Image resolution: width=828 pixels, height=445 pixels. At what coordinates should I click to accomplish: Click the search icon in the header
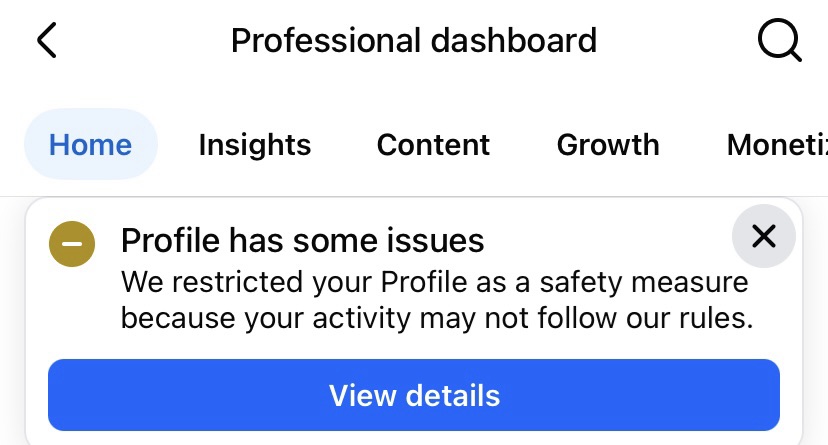tap(779, 41)
